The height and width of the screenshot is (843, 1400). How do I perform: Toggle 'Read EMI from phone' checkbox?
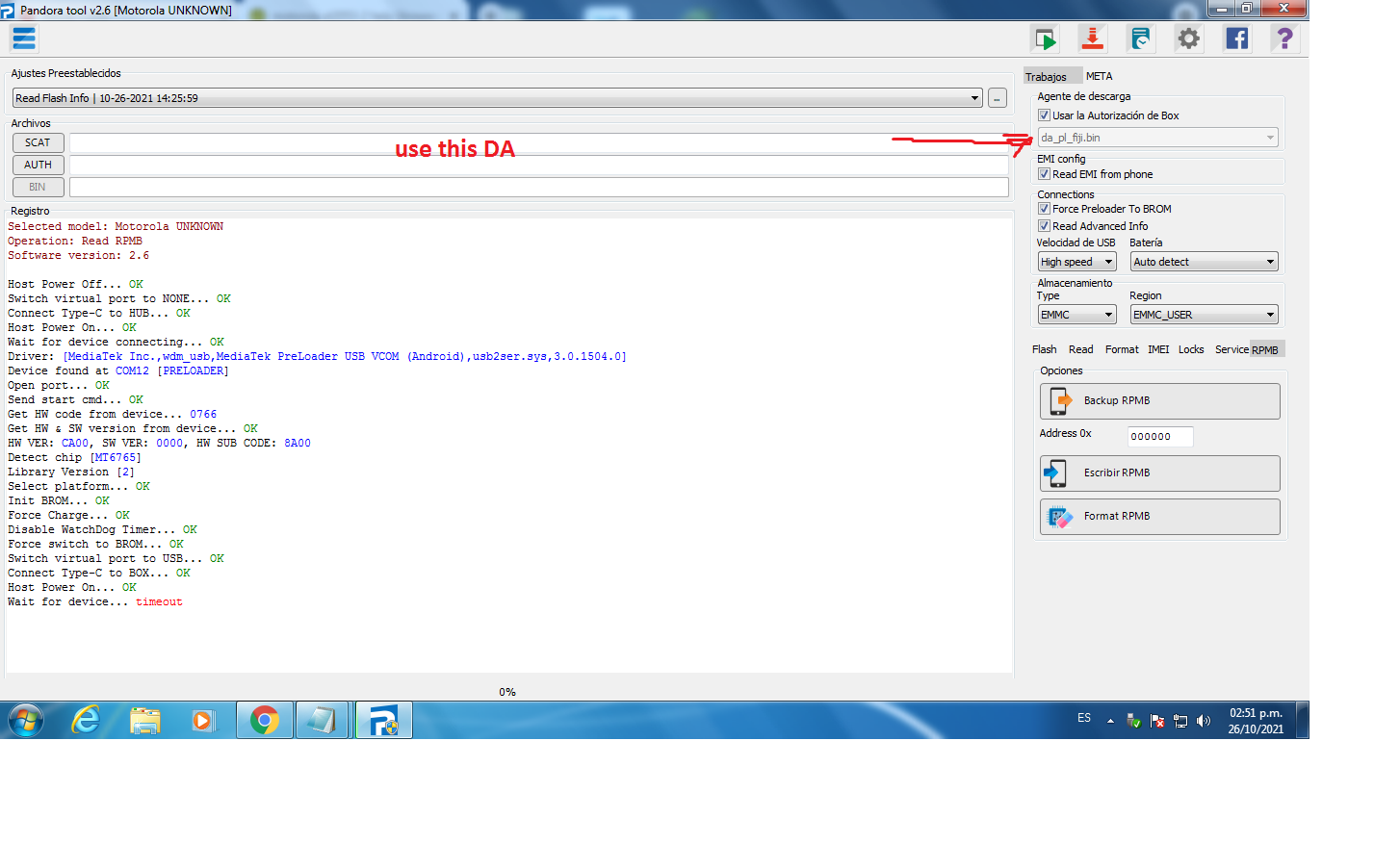(x=1044, y=174)
